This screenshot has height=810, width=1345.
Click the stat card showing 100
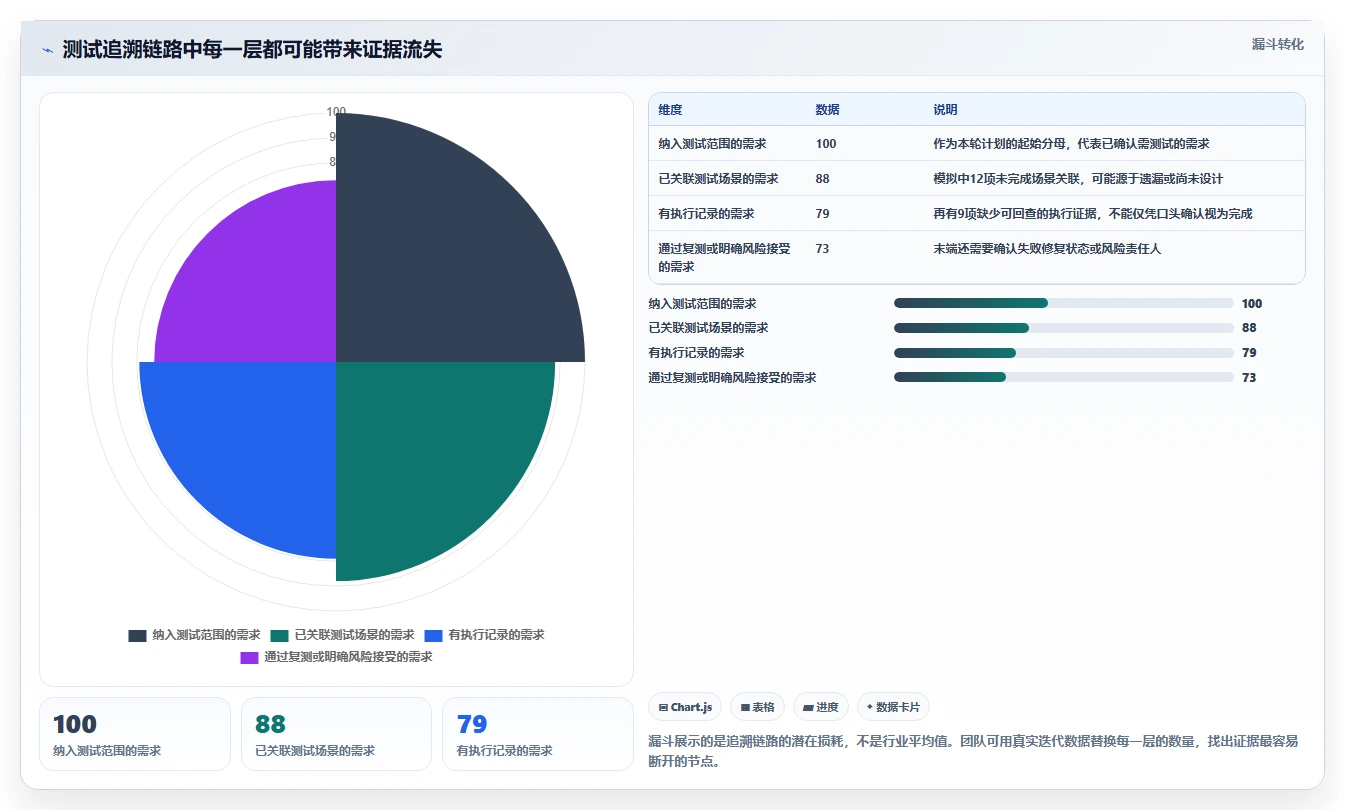135,734
